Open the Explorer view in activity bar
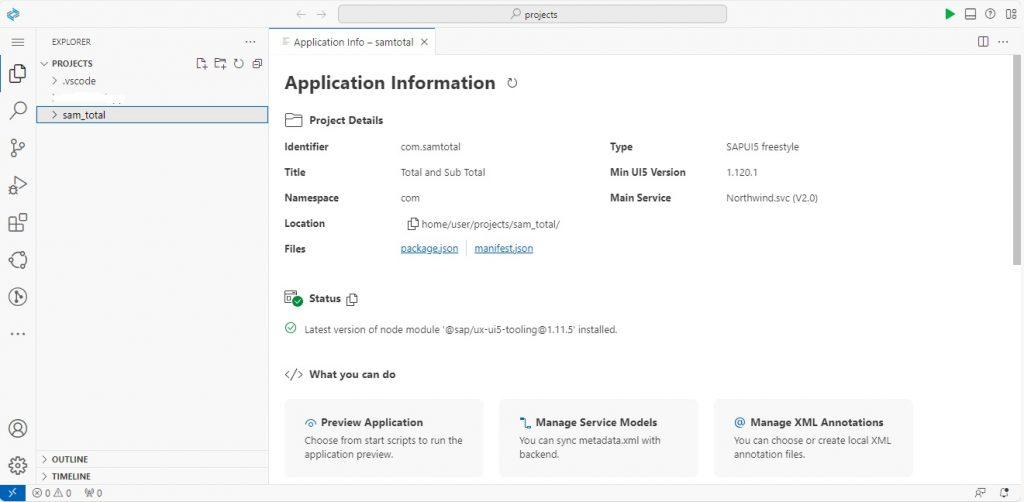Screen dimensions: 1024x502 click(x=18, y=73)
